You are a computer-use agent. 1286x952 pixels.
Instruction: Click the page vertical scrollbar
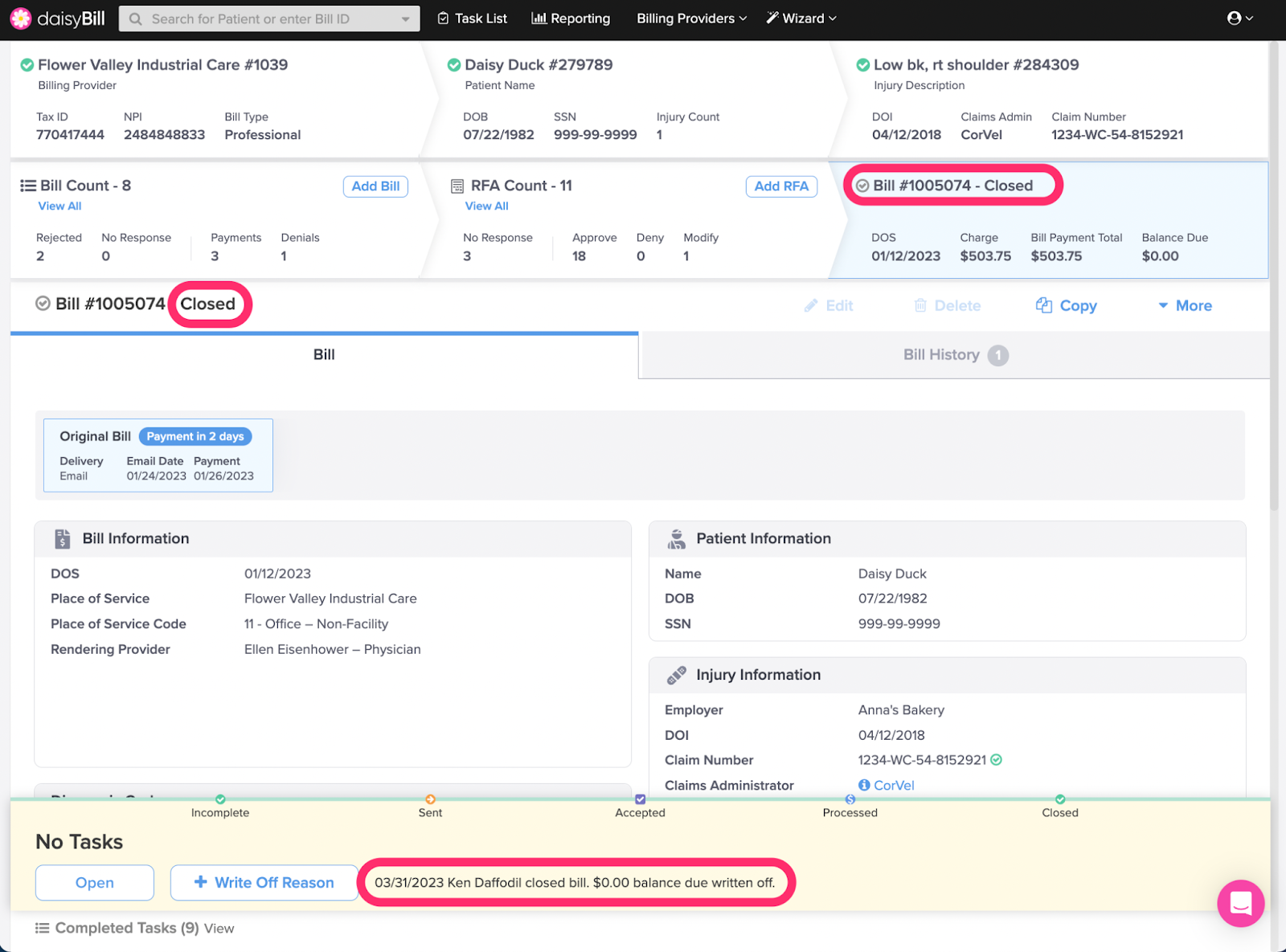click(x=1275, y=277)
